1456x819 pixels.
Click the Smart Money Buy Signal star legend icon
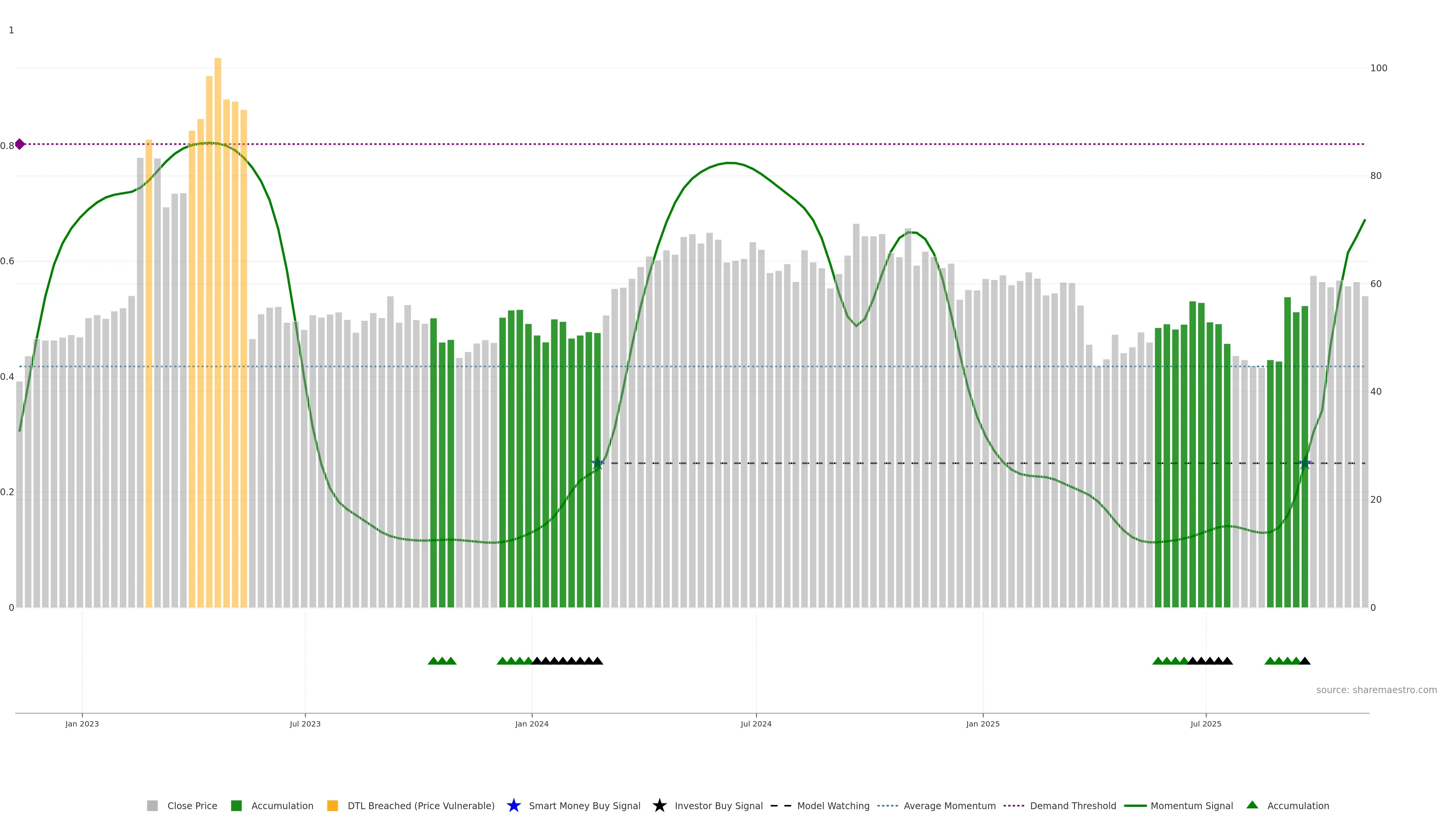click(513, 805)
